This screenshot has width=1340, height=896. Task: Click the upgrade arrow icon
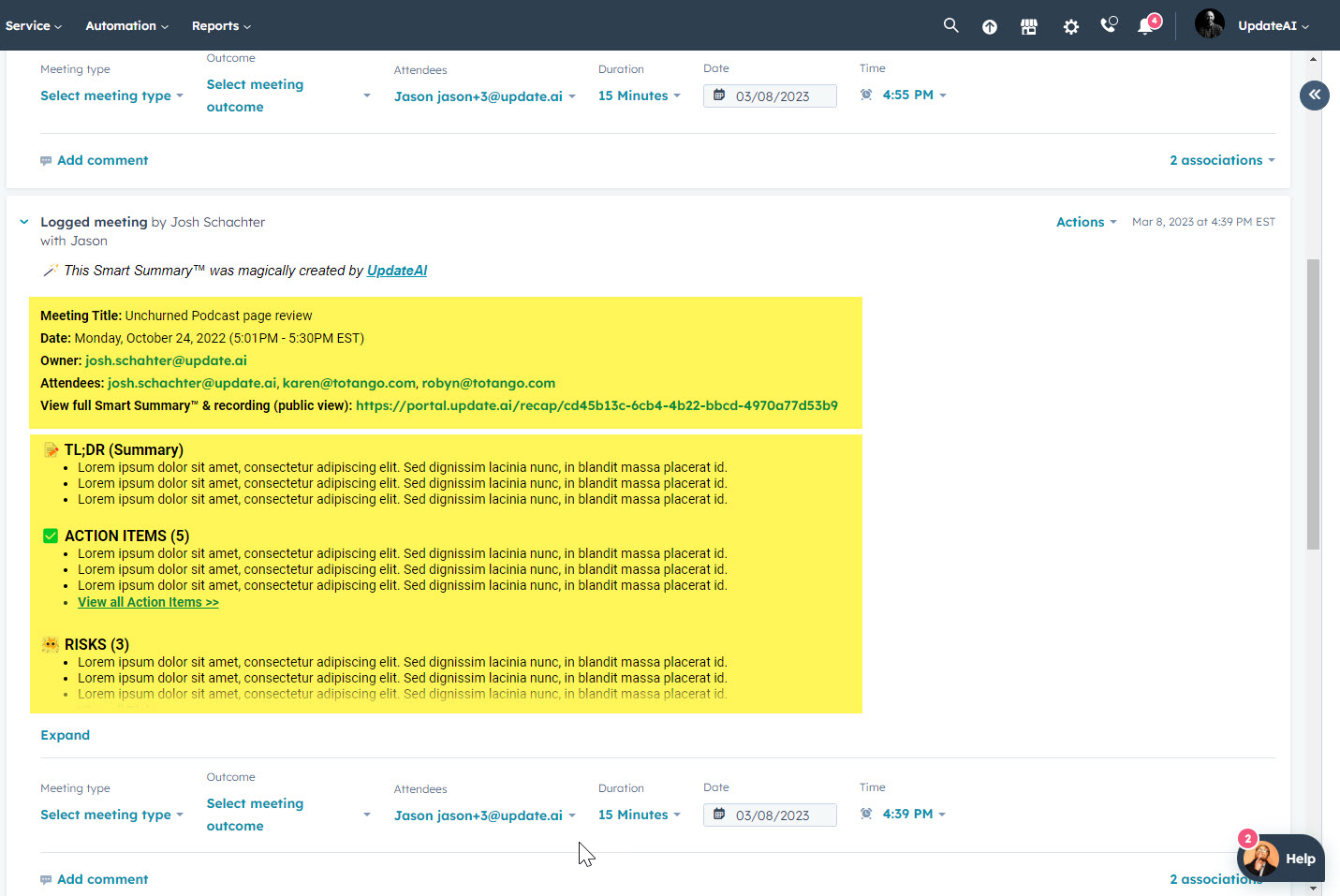[990, 26]
